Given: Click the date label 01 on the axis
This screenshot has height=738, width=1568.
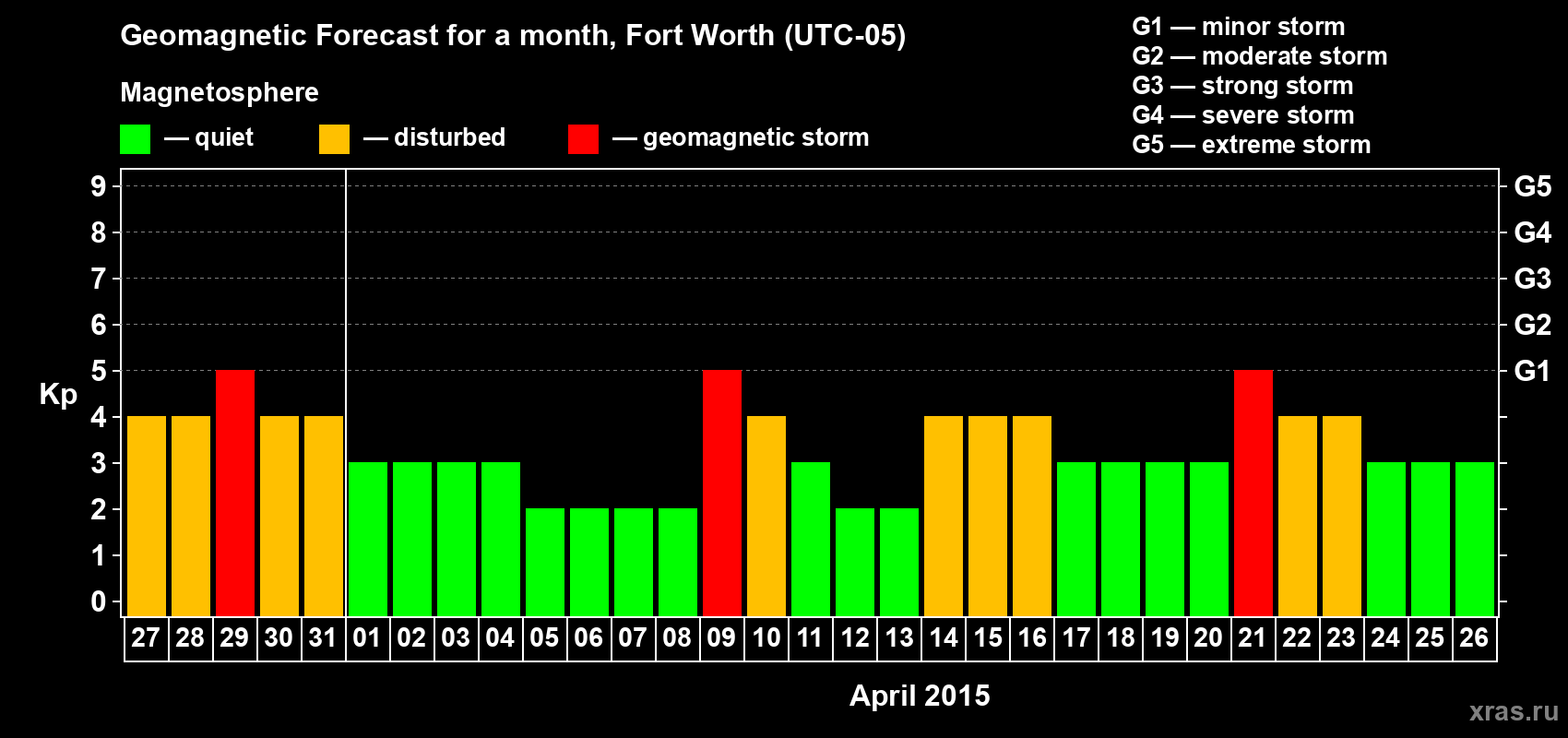Looking at the screenshot, I should pos(367,638).
